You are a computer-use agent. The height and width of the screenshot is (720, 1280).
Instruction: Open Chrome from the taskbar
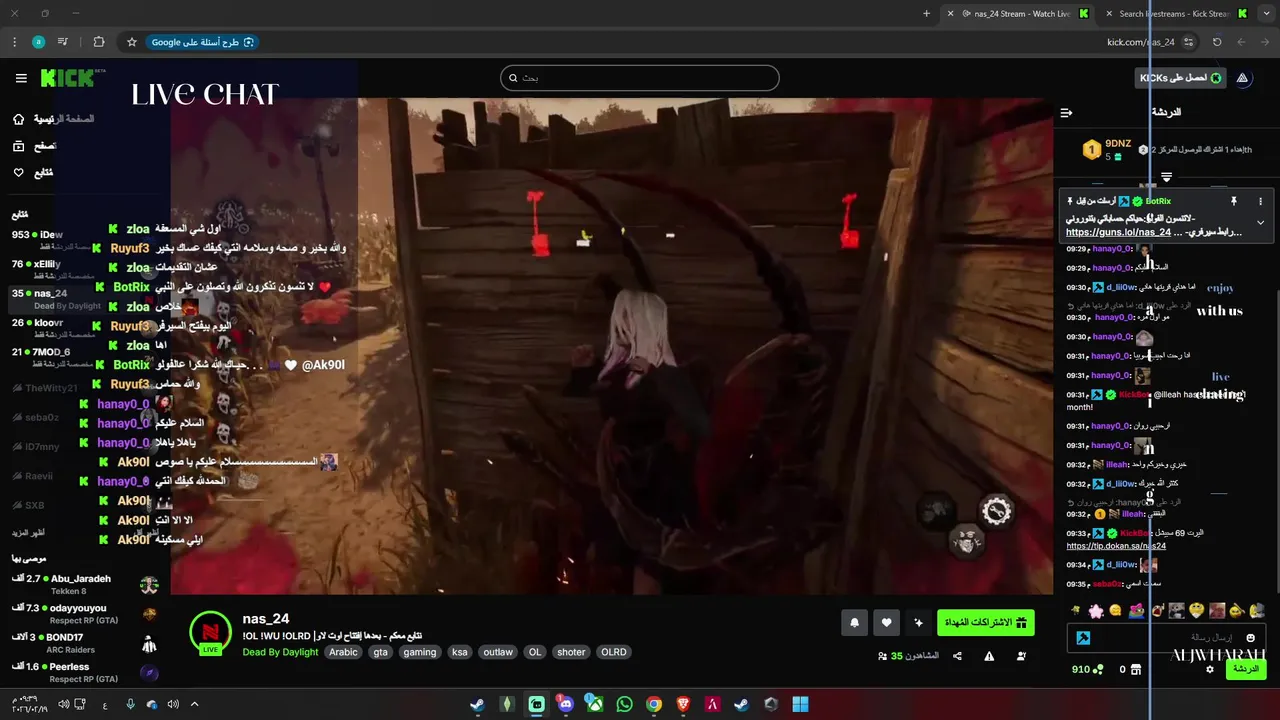653,704
